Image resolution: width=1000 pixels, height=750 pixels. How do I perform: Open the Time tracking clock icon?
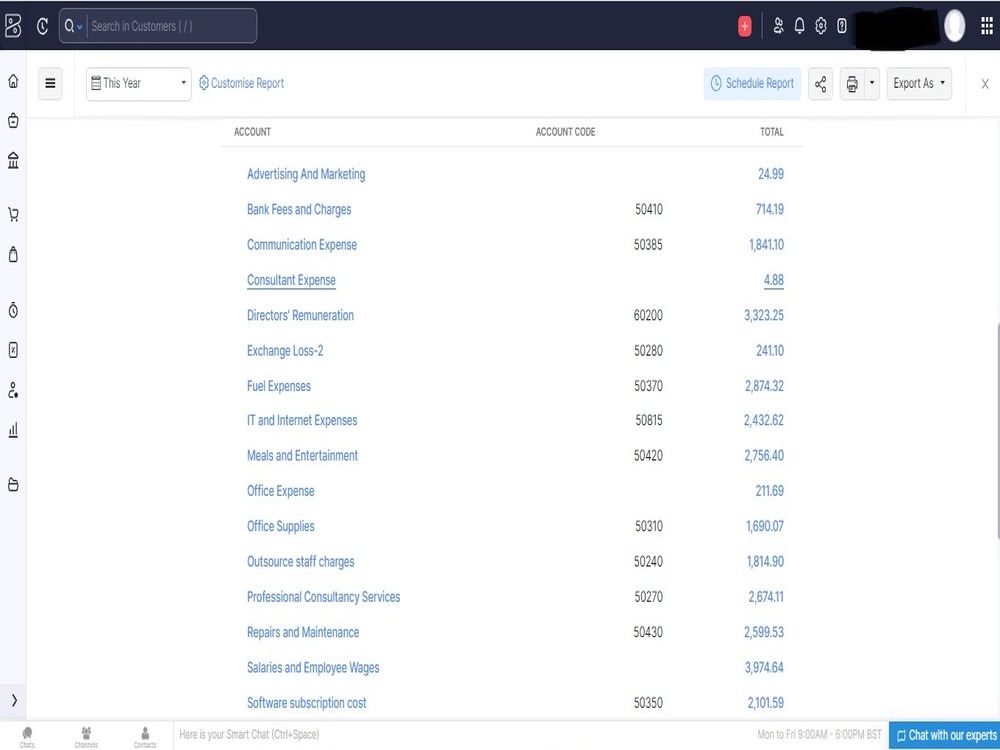(x=12, y=310)
